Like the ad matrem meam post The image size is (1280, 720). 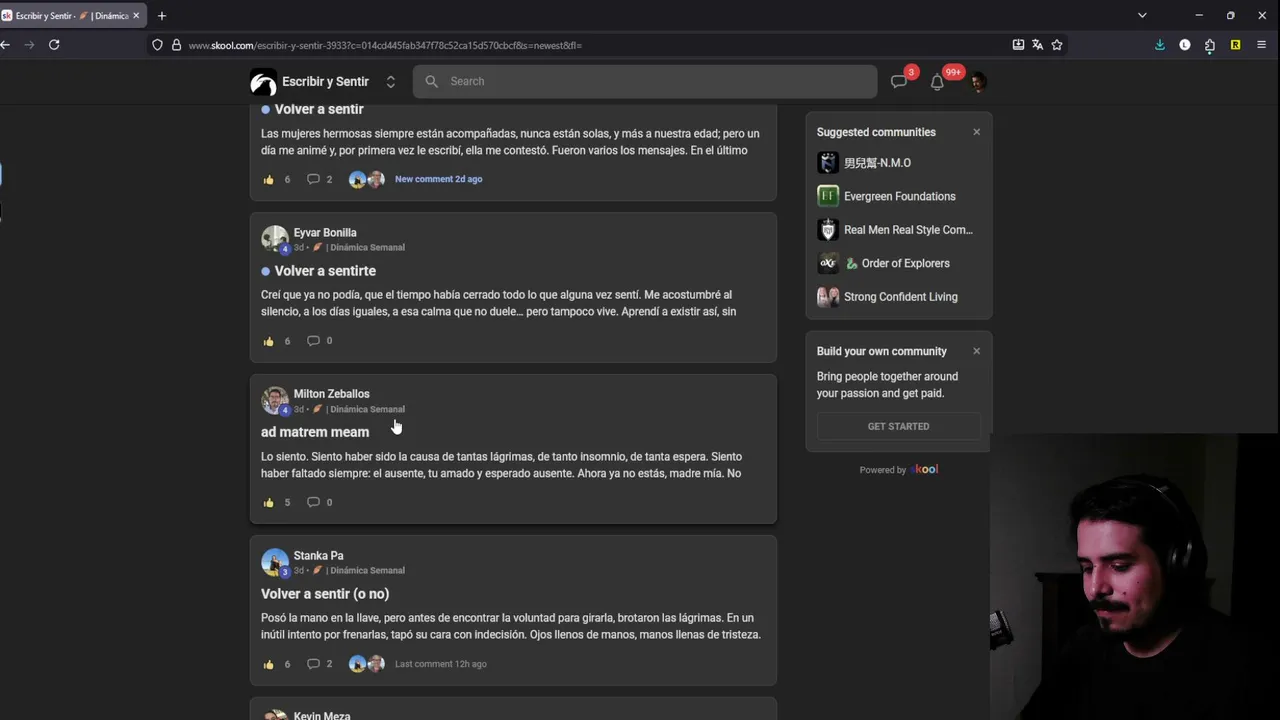point(268,502)
